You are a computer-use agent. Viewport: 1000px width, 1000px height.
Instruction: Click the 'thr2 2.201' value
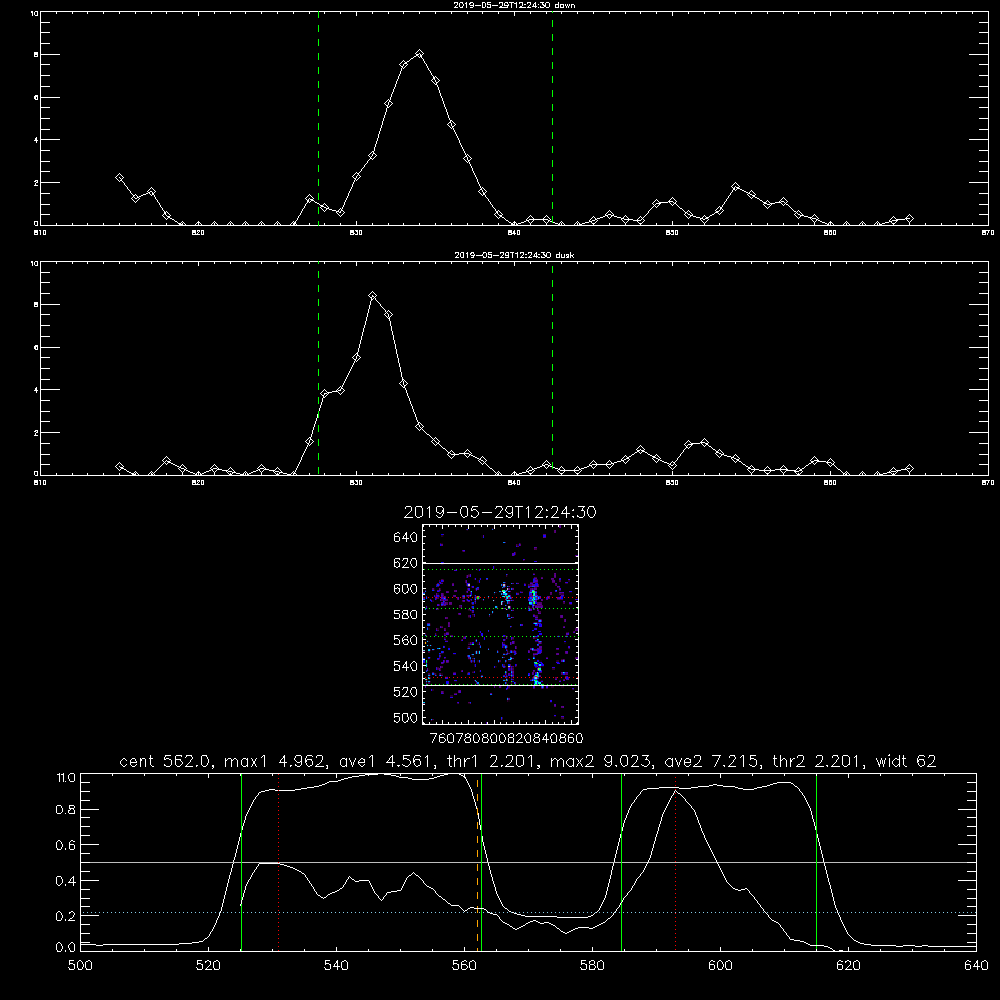[818, 761]
